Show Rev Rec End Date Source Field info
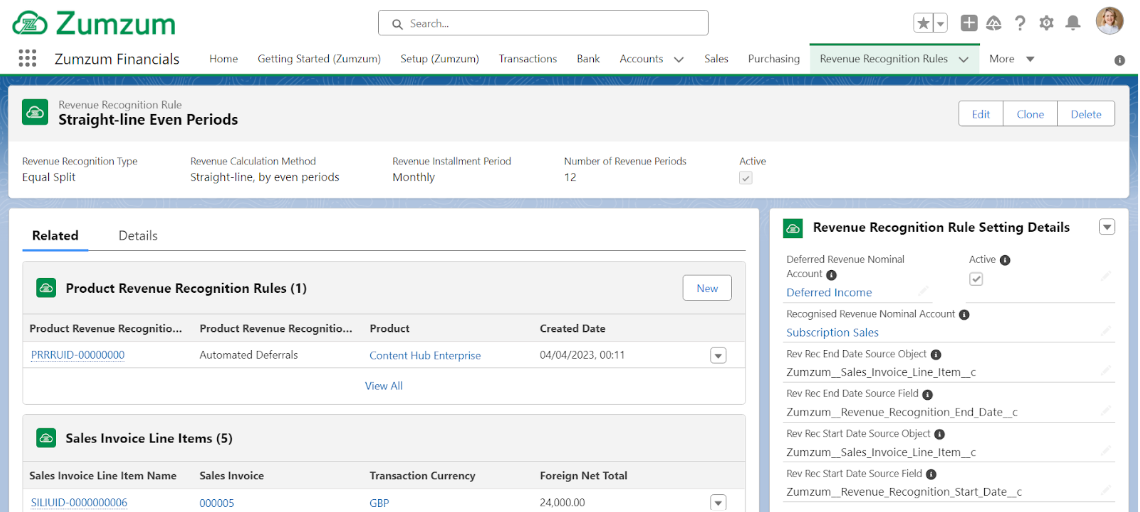 [928, 394]
